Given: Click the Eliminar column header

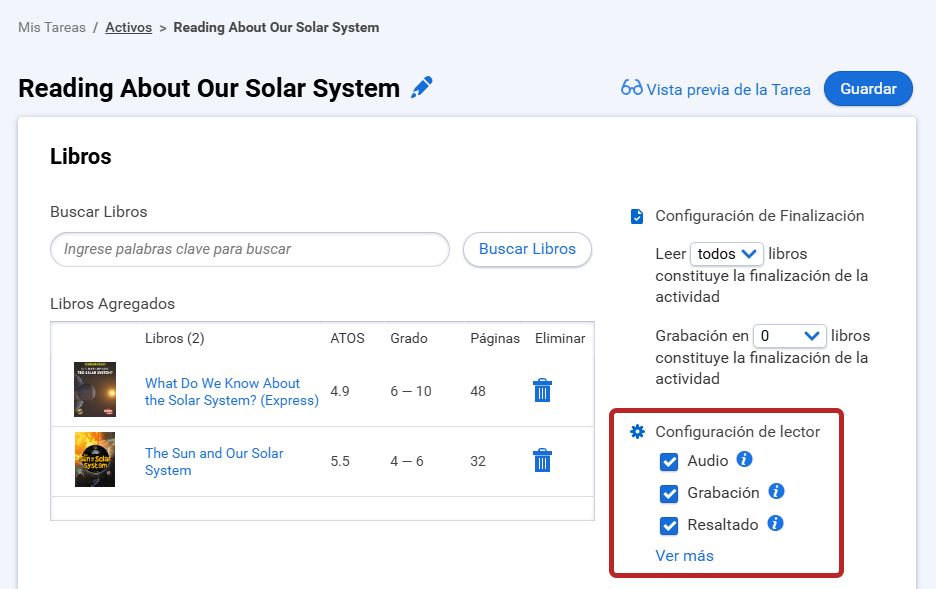Looking at the screenshot, I should (560, 338).
